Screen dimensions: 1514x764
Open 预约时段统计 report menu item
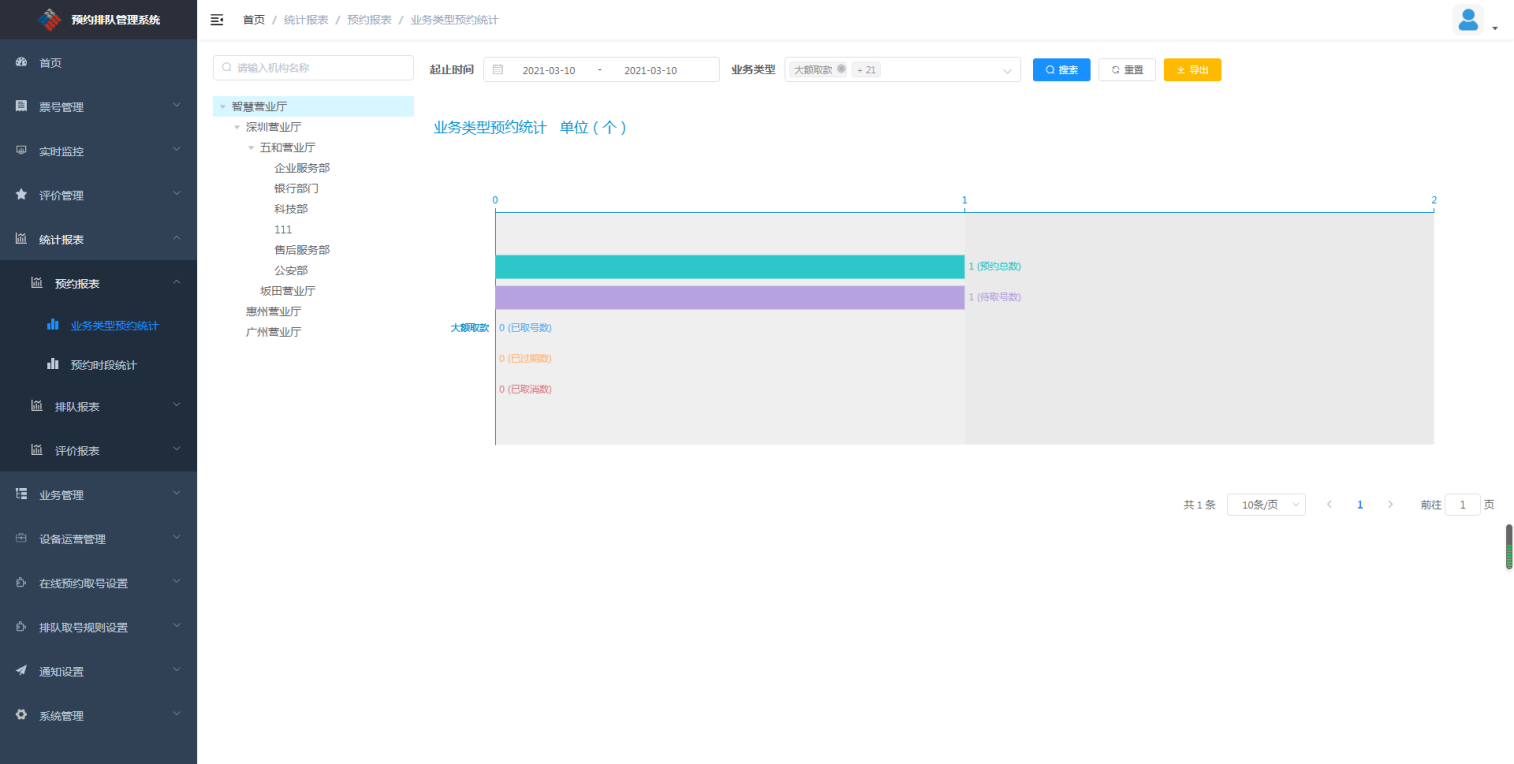click(103, 365)
